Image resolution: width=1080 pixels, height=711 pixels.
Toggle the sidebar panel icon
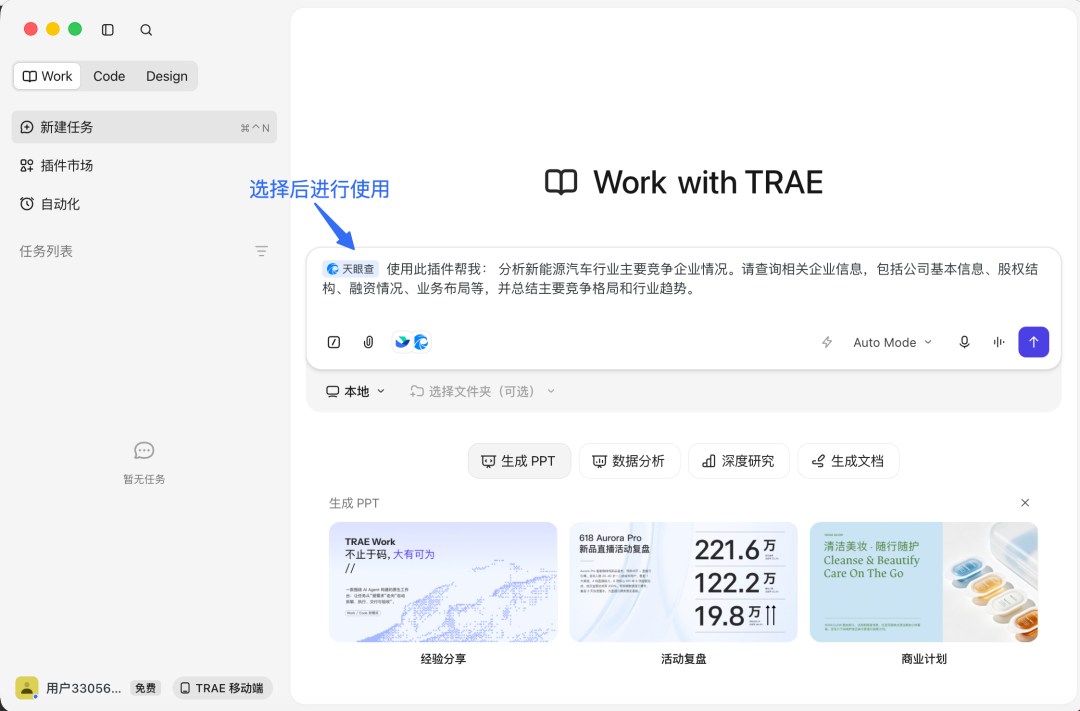(107, 30)
